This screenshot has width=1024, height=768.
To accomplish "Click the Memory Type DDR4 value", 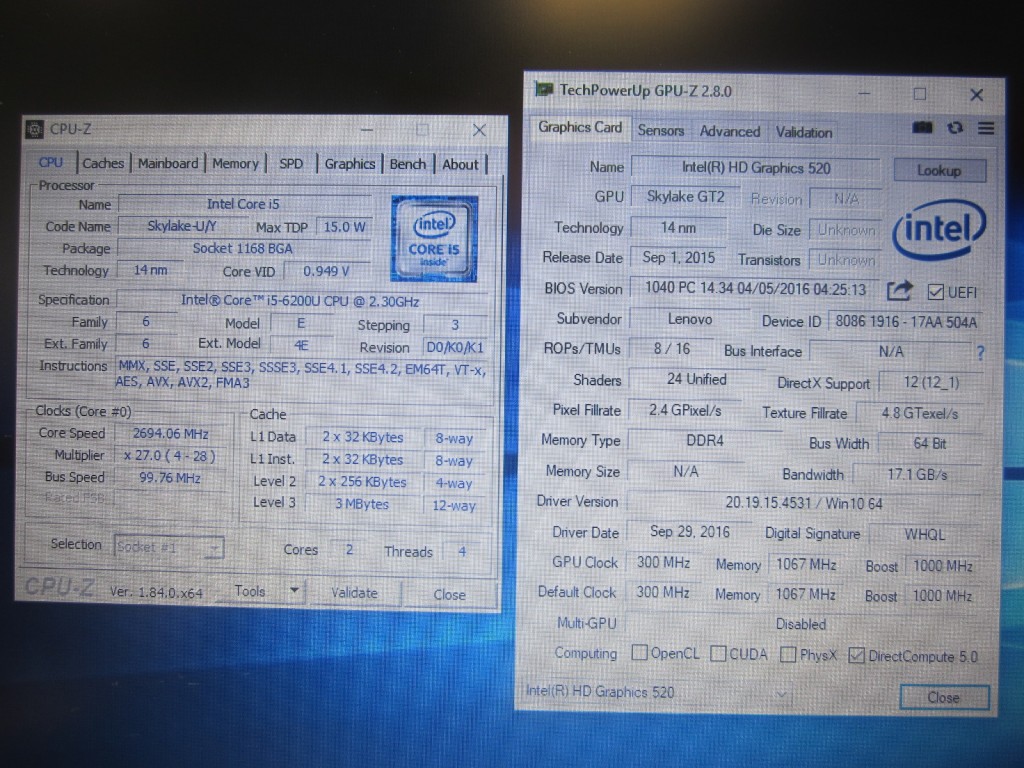I will coord(705,441).
